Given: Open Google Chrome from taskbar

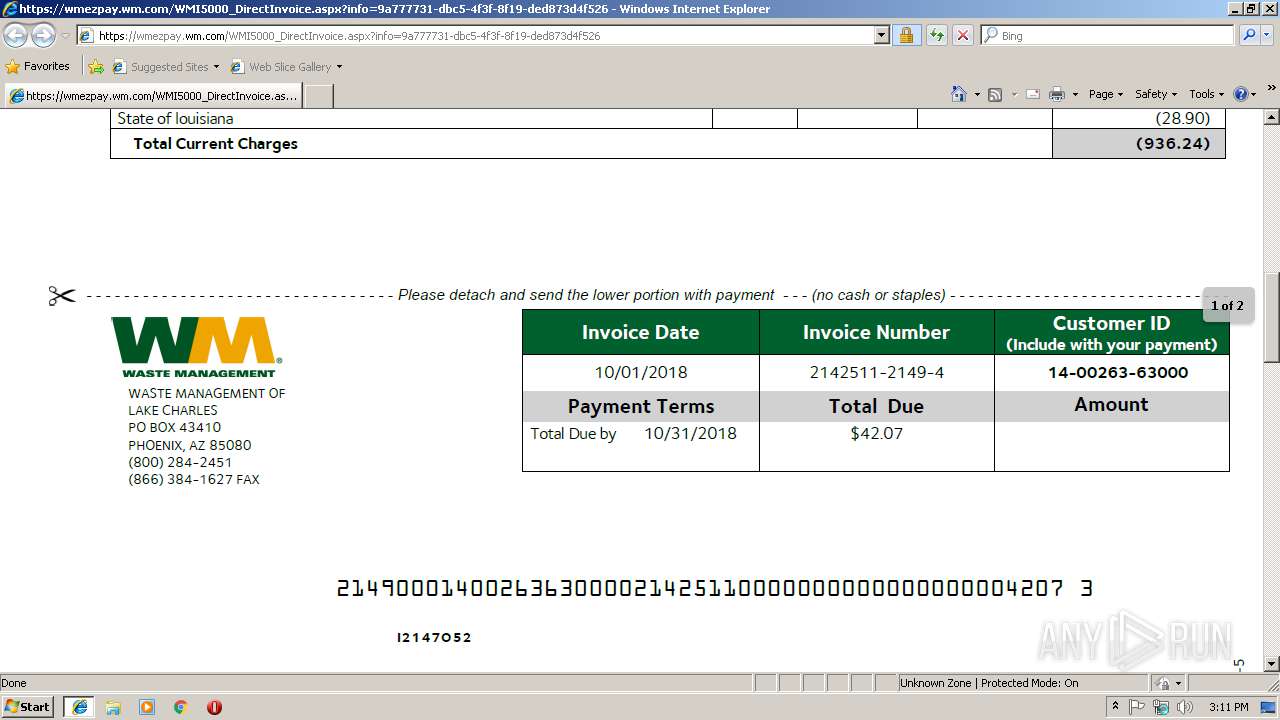Looking at the screenshot, I should pyautogui.click(x=180, y=707).
